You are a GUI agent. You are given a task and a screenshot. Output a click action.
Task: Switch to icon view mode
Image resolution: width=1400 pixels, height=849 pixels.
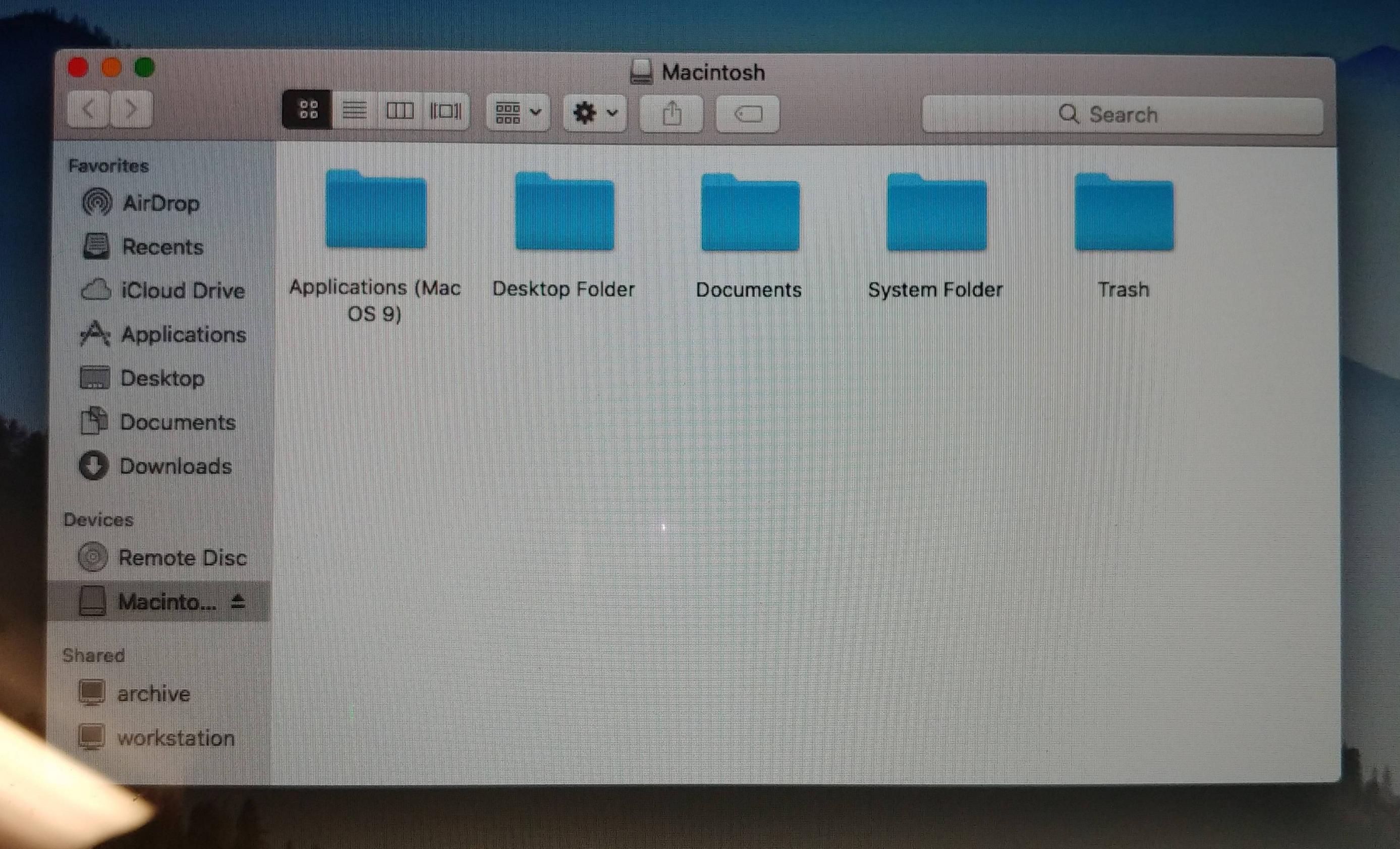coord(308,109)
